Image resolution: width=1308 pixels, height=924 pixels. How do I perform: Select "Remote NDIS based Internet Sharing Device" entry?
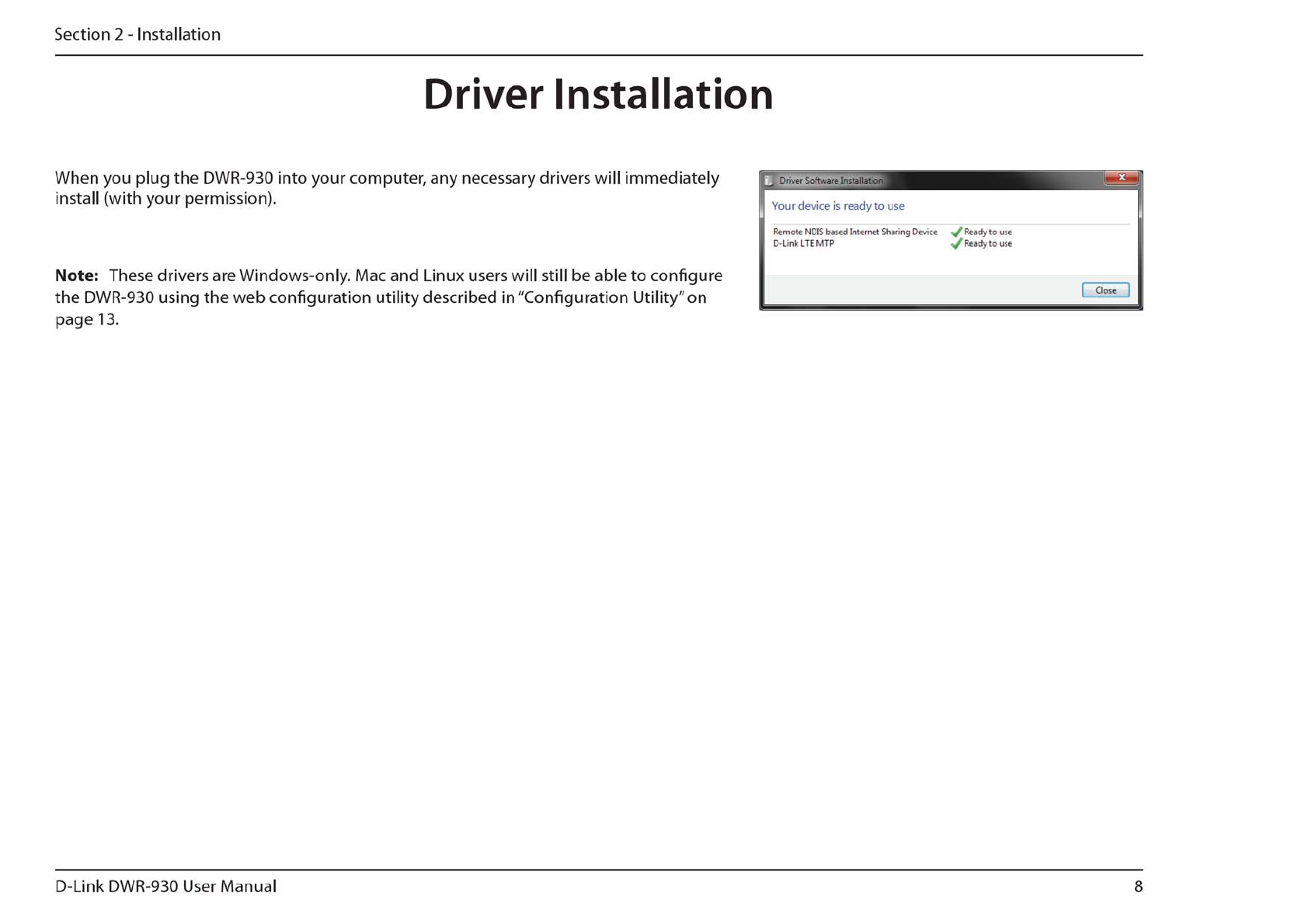854,231
